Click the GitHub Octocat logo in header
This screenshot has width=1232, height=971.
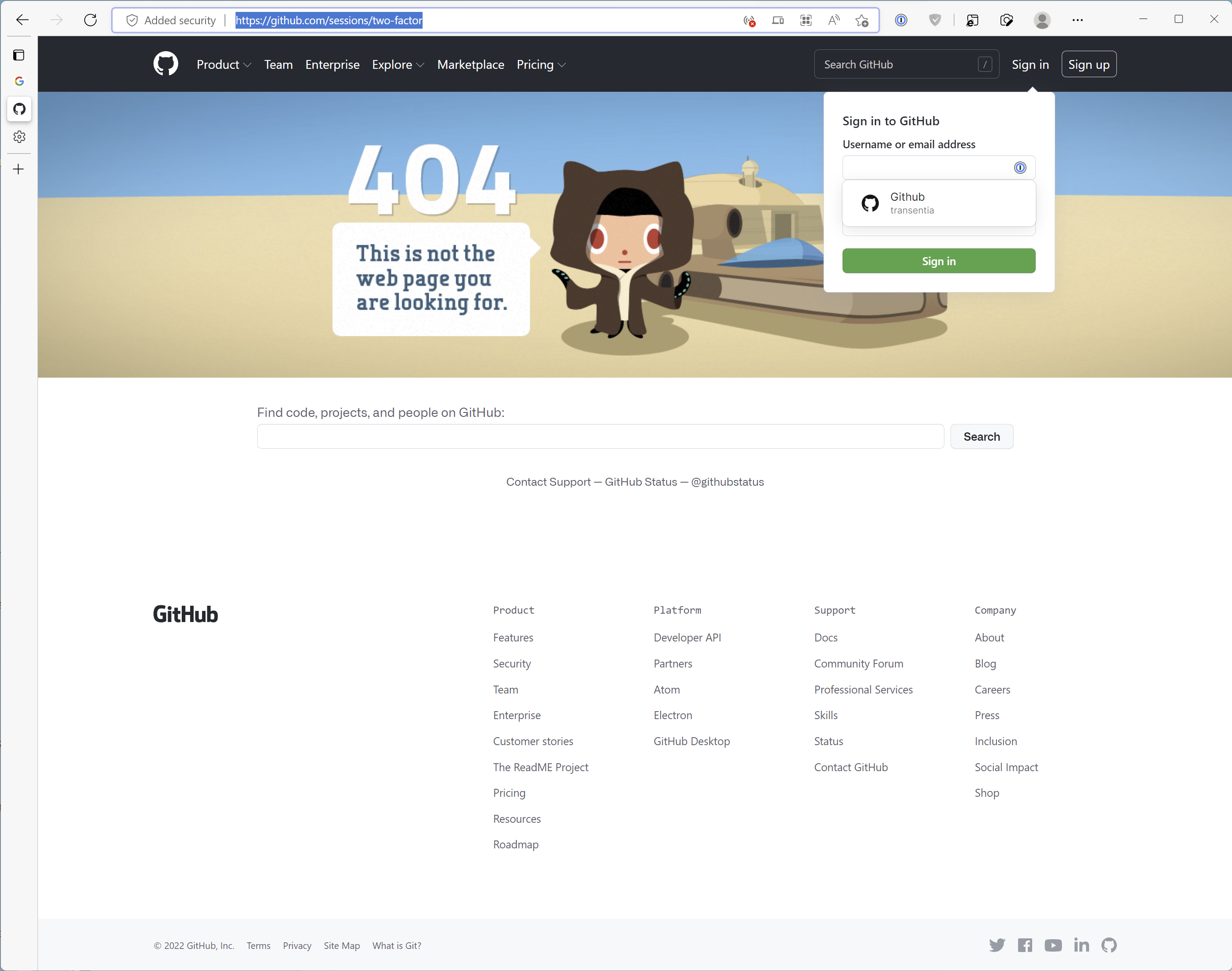click(x=165, y=64)
